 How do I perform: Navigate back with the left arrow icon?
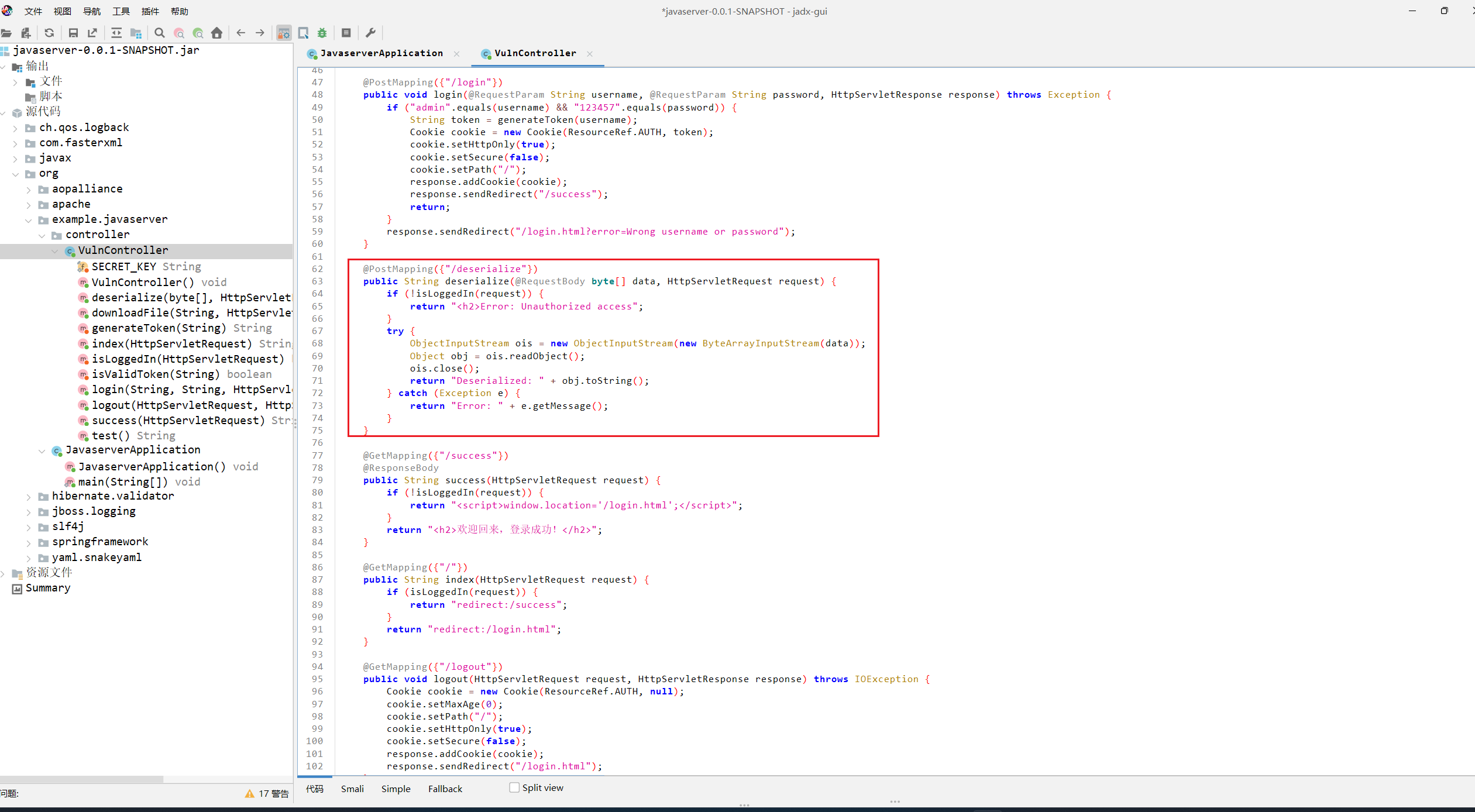(x=240, y=33)
